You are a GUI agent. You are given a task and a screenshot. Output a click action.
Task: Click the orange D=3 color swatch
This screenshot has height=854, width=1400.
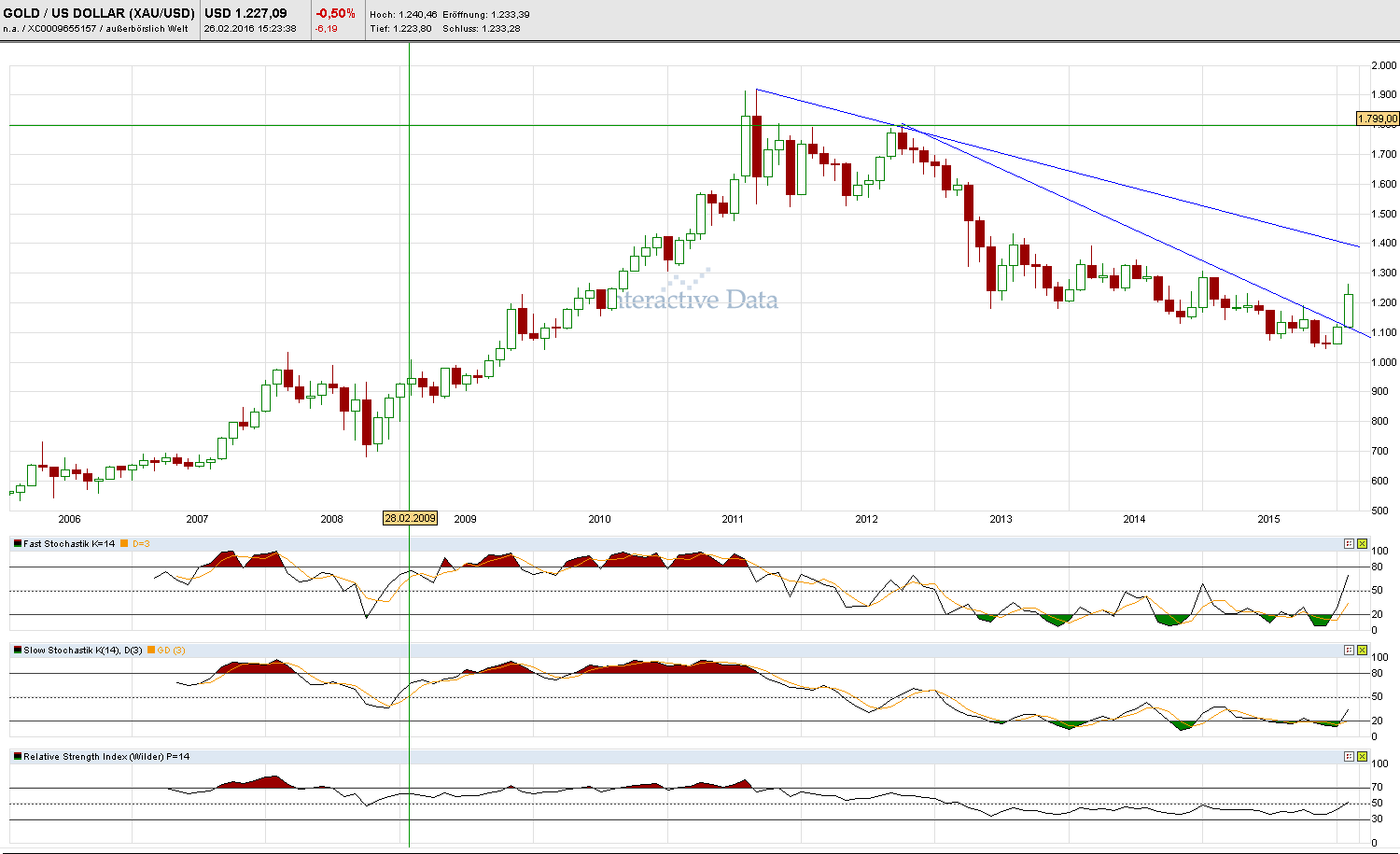125,543
